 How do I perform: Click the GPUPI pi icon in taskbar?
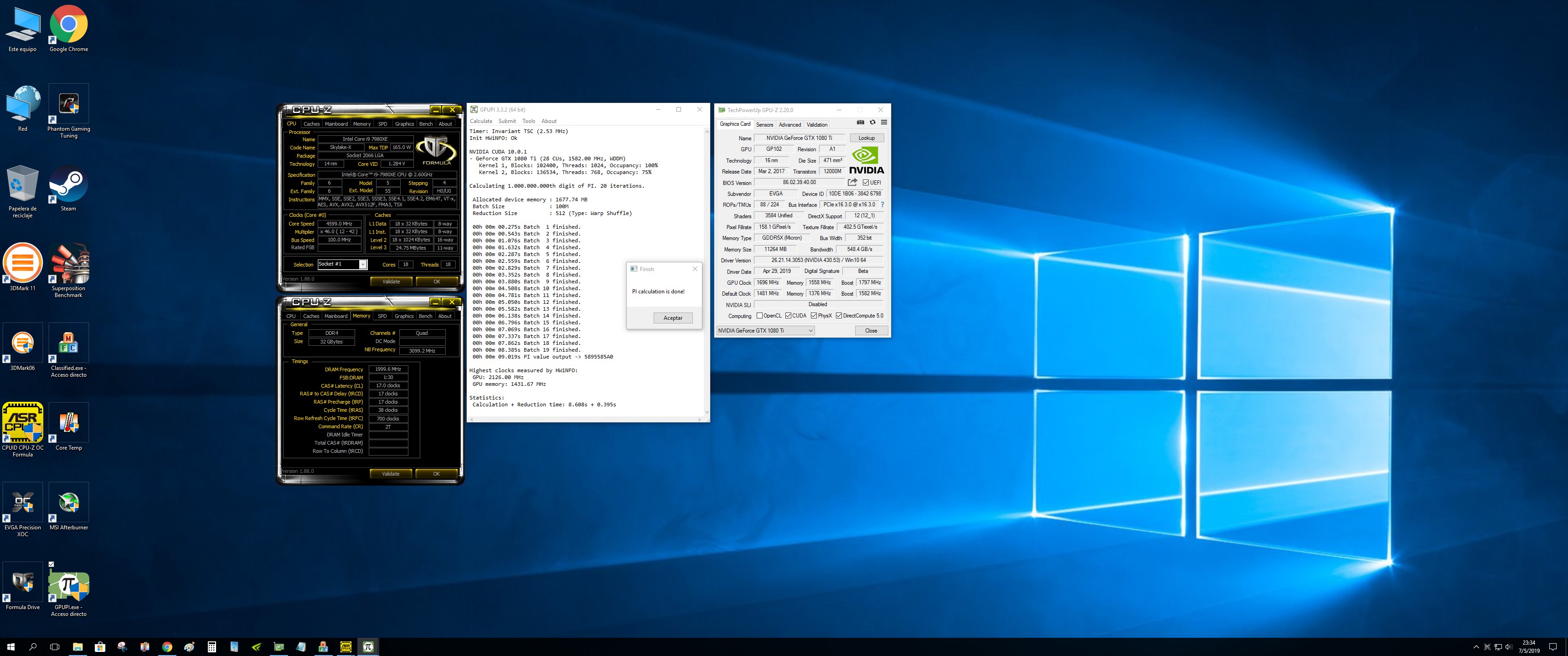point(368,647)
